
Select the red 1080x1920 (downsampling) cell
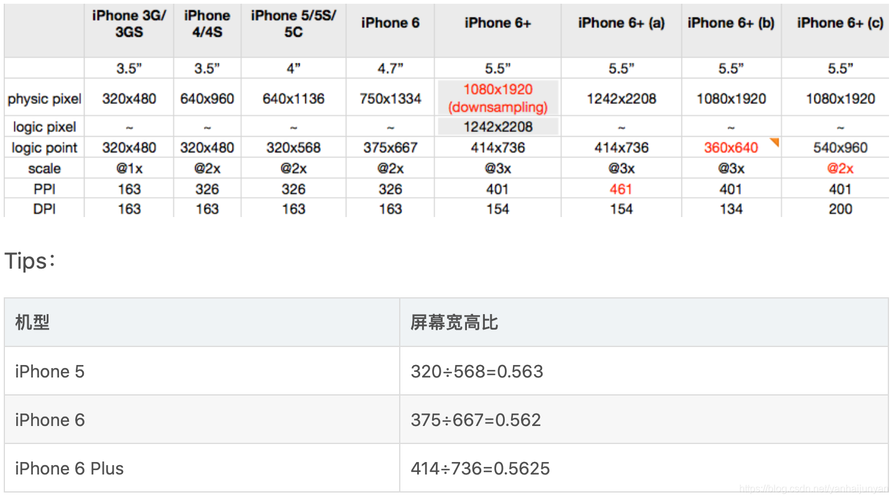pos(497,98)
